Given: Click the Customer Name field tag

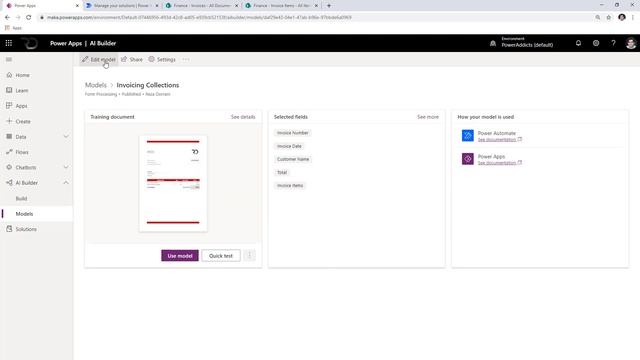Looking at the screenshot, I should (293, 159).
